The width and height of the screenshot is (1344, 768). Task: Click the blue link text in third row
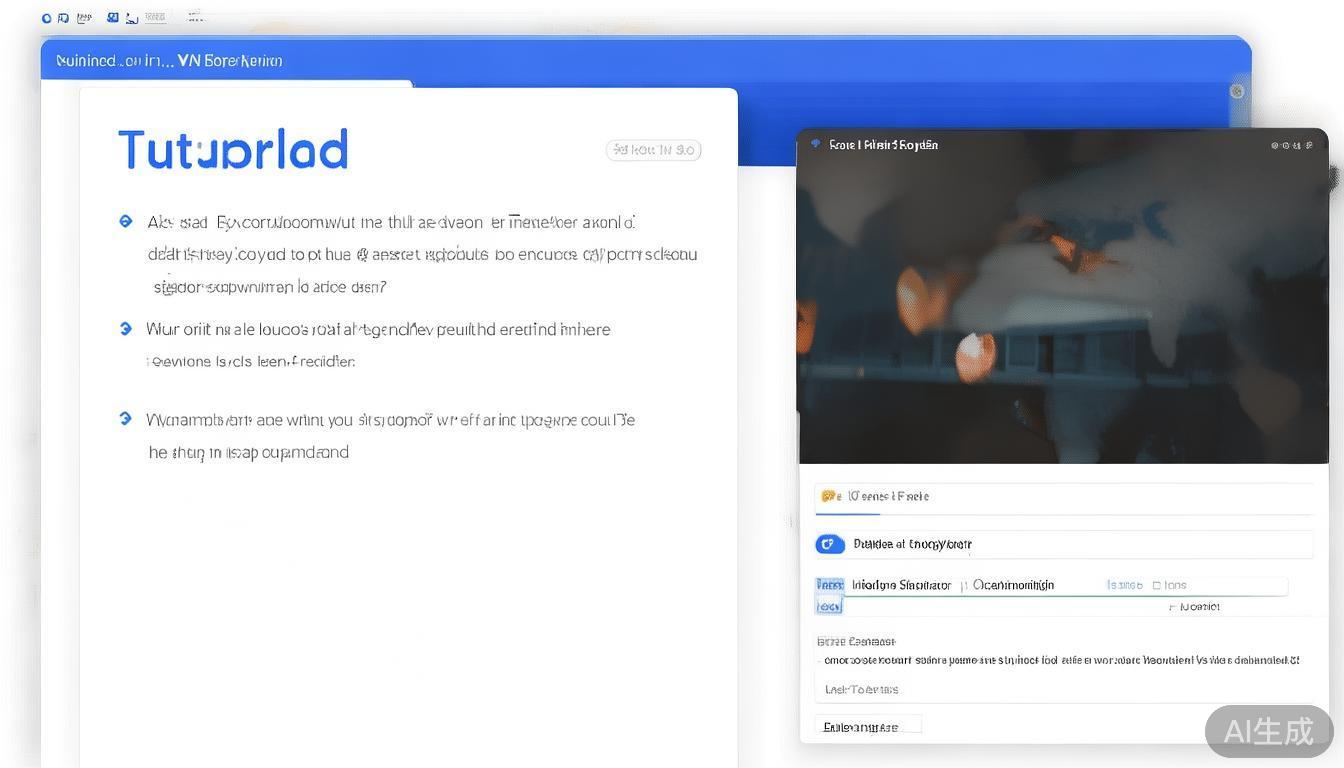coord(1124,585)
